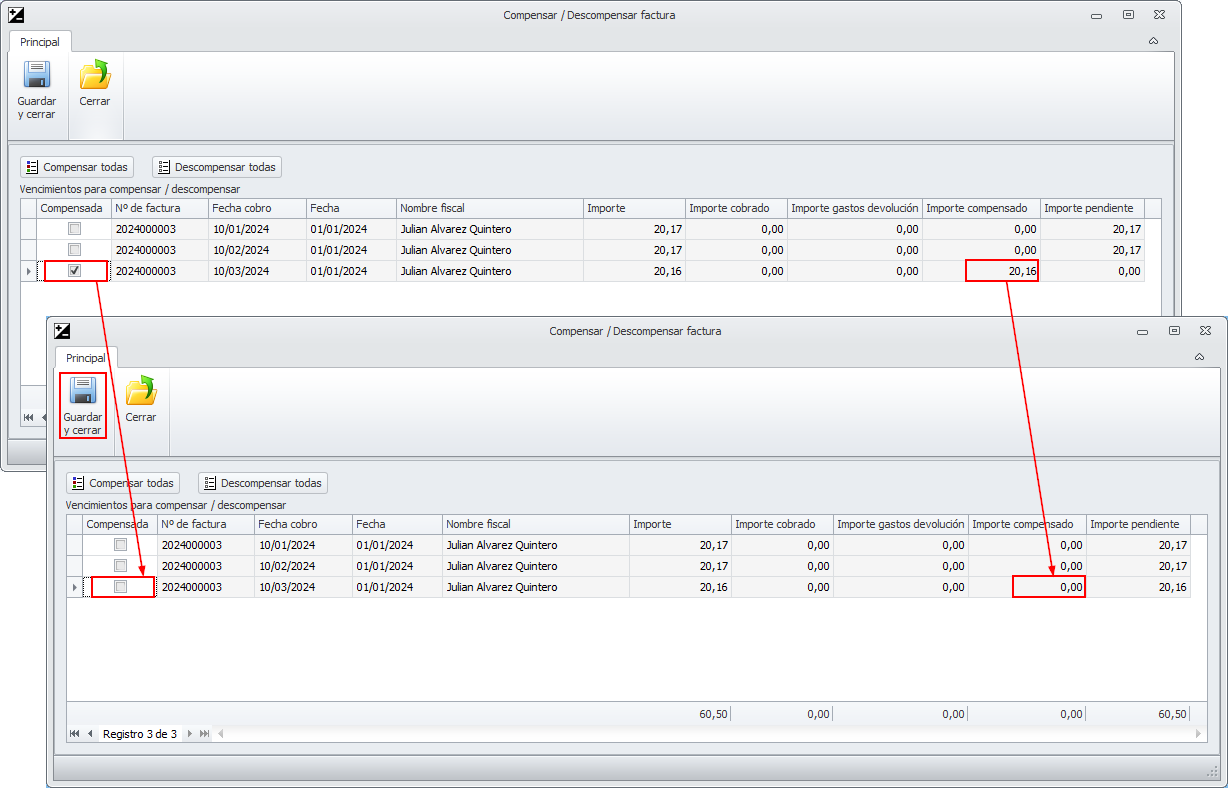Viewport: 1229px width, 790px height.
Task: Go to first record in front window navigator
Action: (x=74, y=734)
